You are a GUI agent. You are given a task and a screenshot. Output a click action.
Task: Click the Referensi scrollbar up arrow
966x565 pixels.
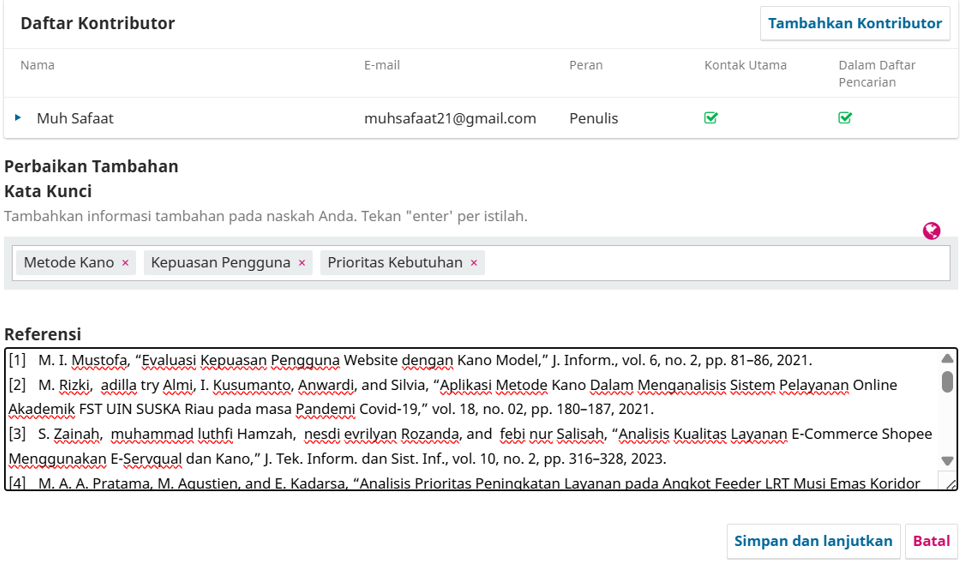pyautogui.click(x=948, y=358)
